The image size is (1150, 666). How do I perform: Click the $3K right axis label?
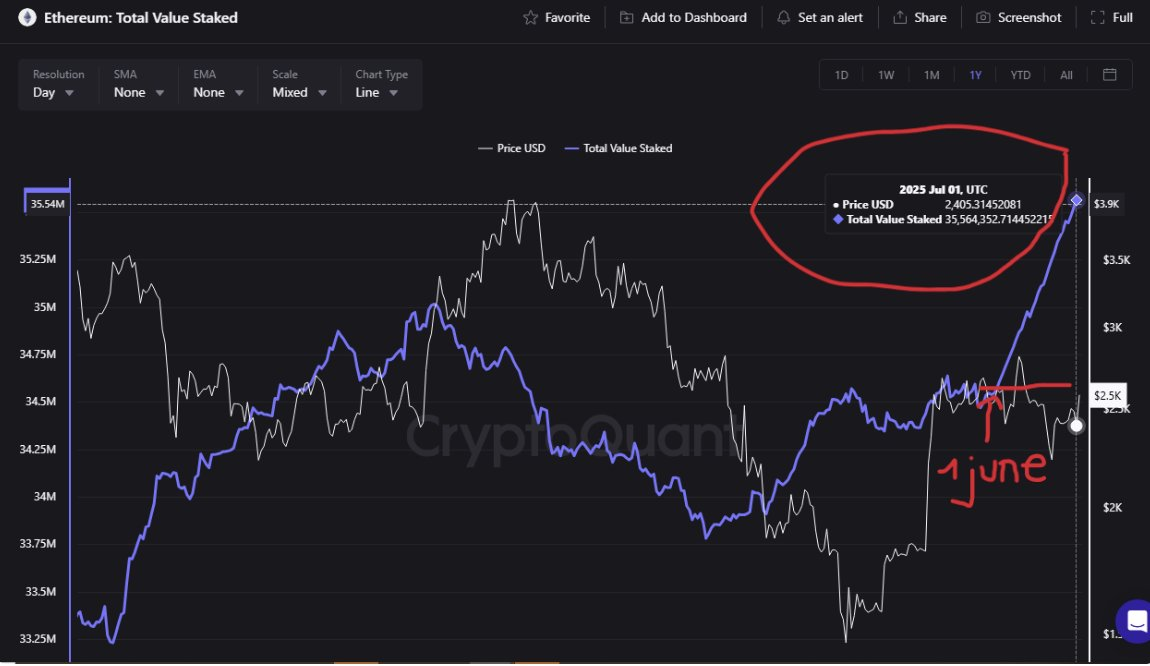(1113, 327)
